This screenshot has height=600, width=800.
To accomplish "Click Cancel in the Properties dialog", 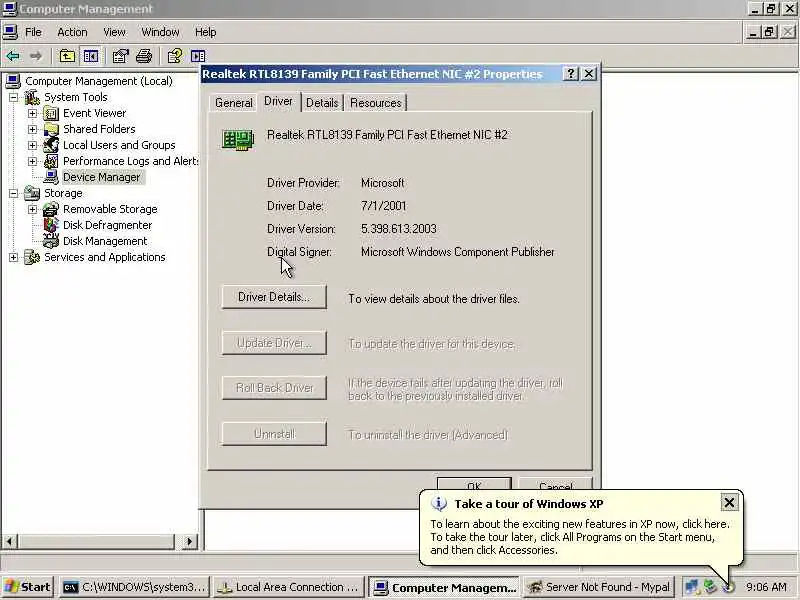I will tap(555, 484).
